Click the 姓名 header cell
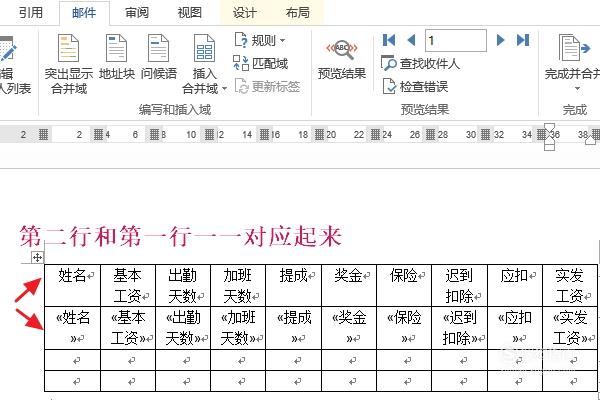 [x=72, y=285]
